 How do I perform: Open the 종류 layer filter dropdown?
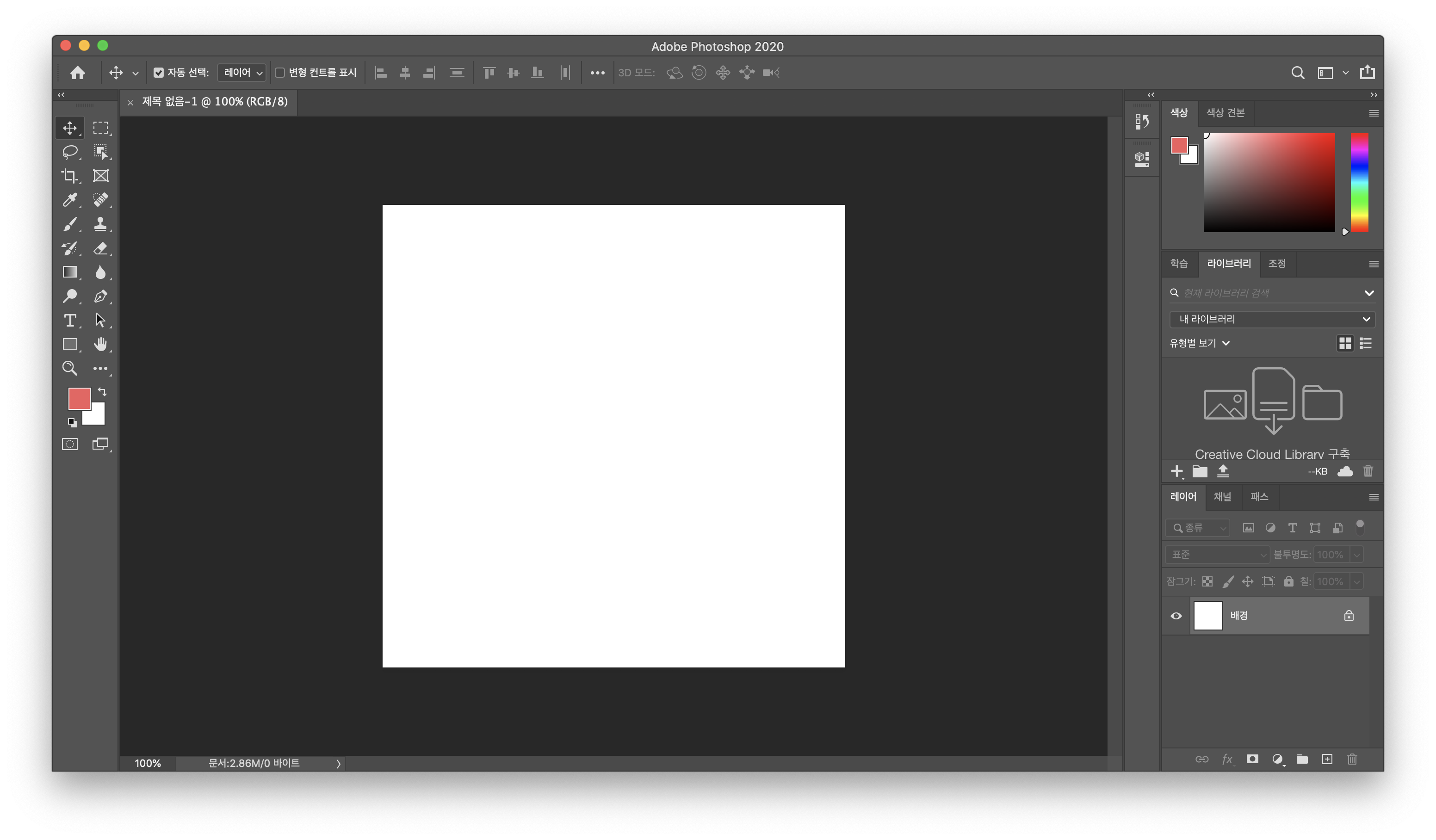pyautogui.click(x=1198, y=528)
